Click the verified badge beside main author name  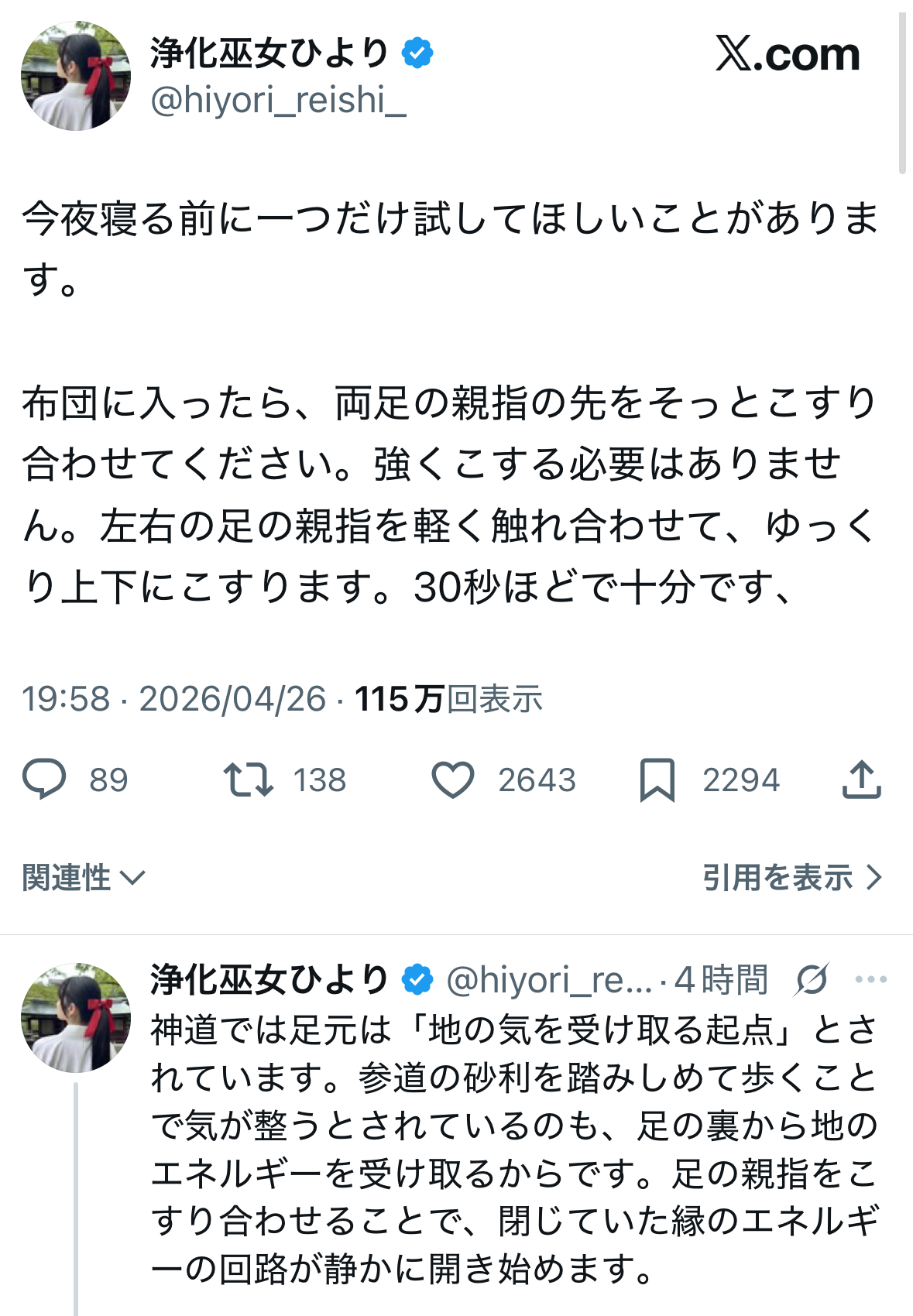pos(417,53)
